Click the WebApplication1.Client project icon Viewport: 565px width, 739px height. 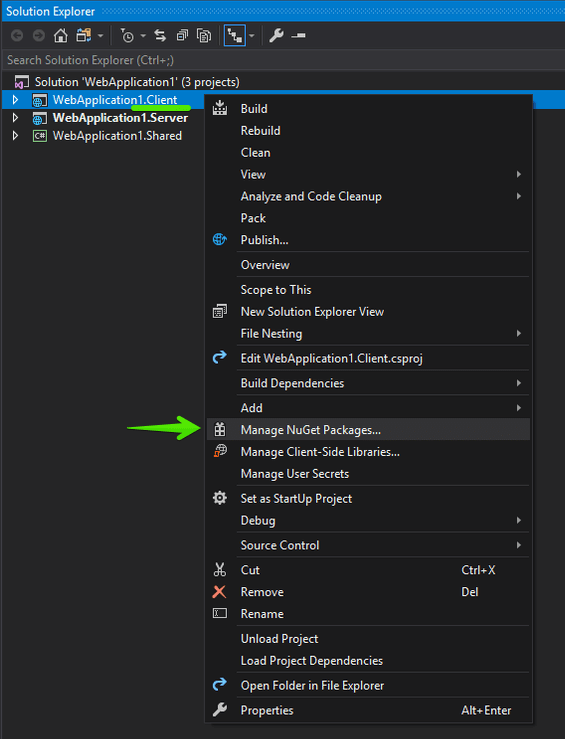click(x=40, y=100)
